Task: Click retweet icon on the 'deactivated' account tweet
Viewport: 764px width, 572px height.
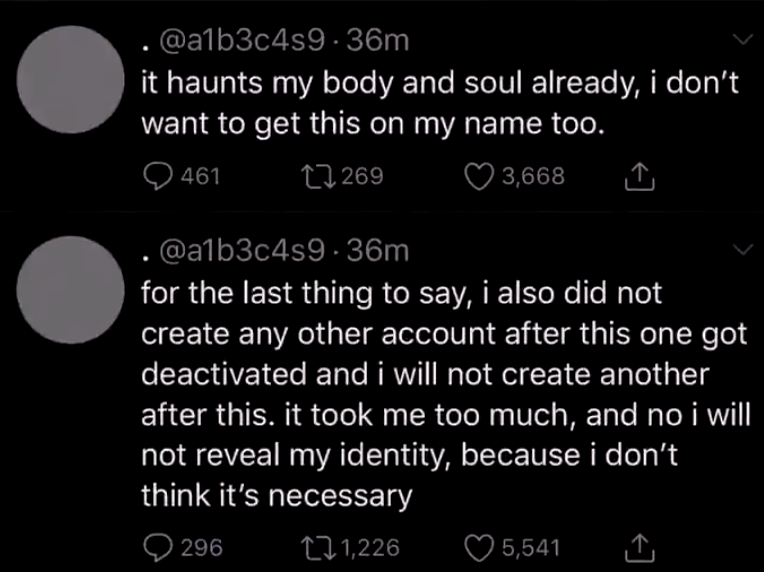Action: click(x=314, y=547)
